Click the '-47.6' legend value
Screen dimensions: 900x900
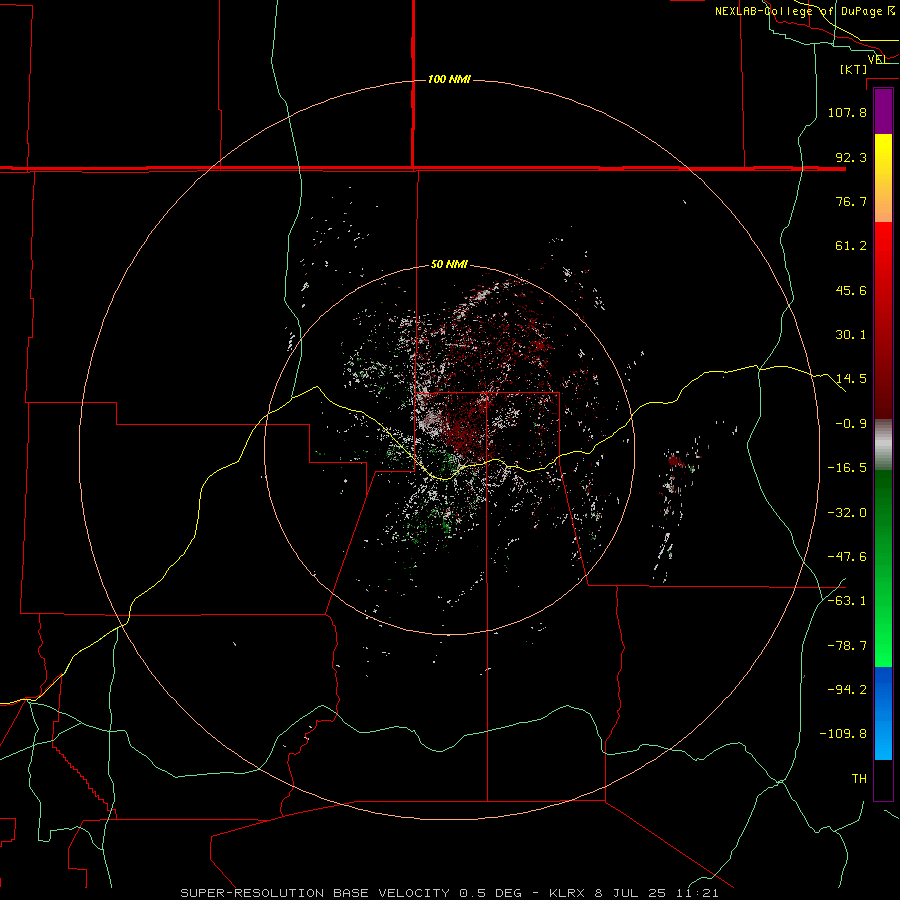pyautogui.click(x=847, y=557)
